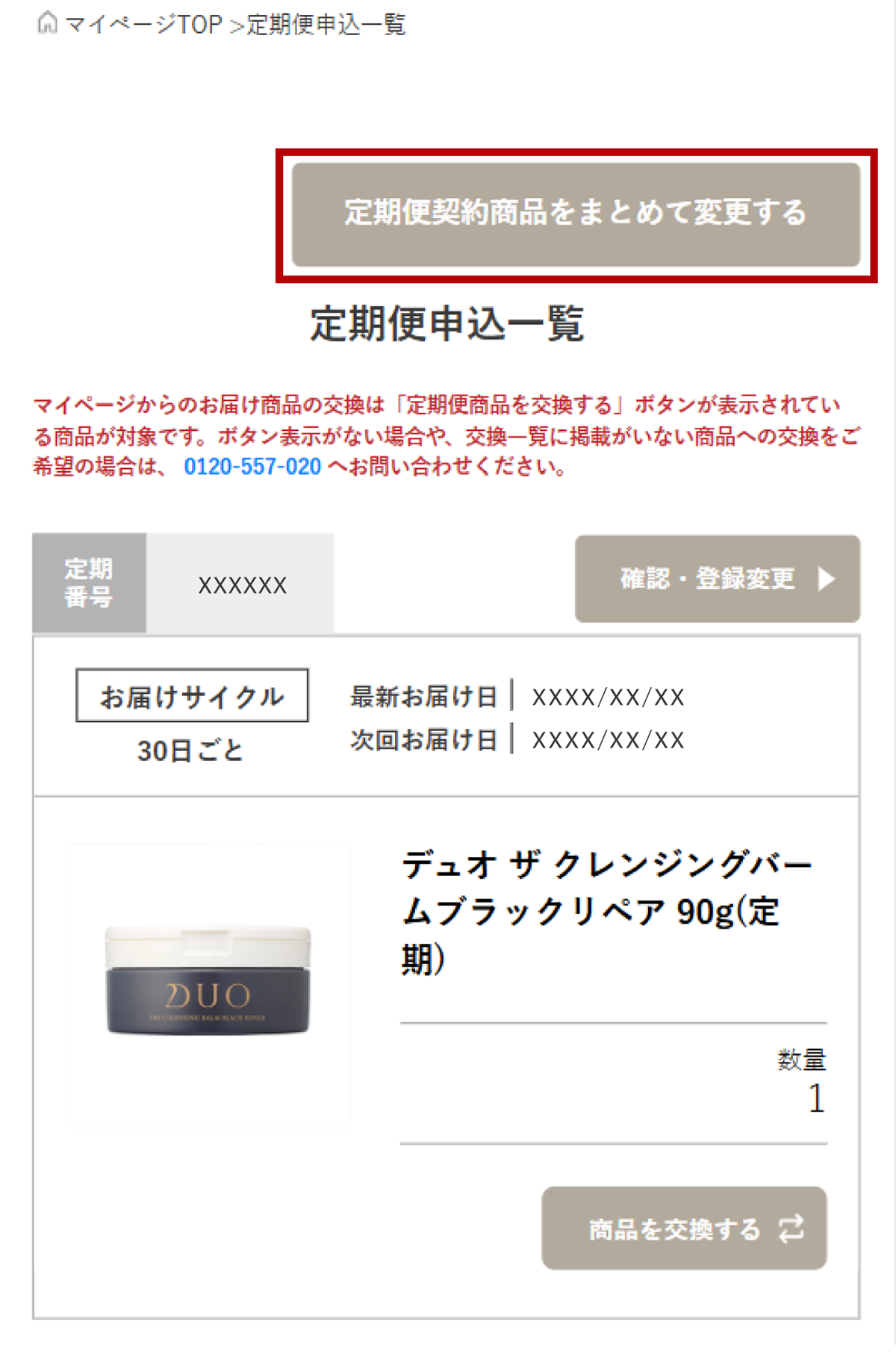Click the right arrow icon on 確認・登録変更
The height and width of the screenshot is (1353, 896).
(x=826, y=579)
